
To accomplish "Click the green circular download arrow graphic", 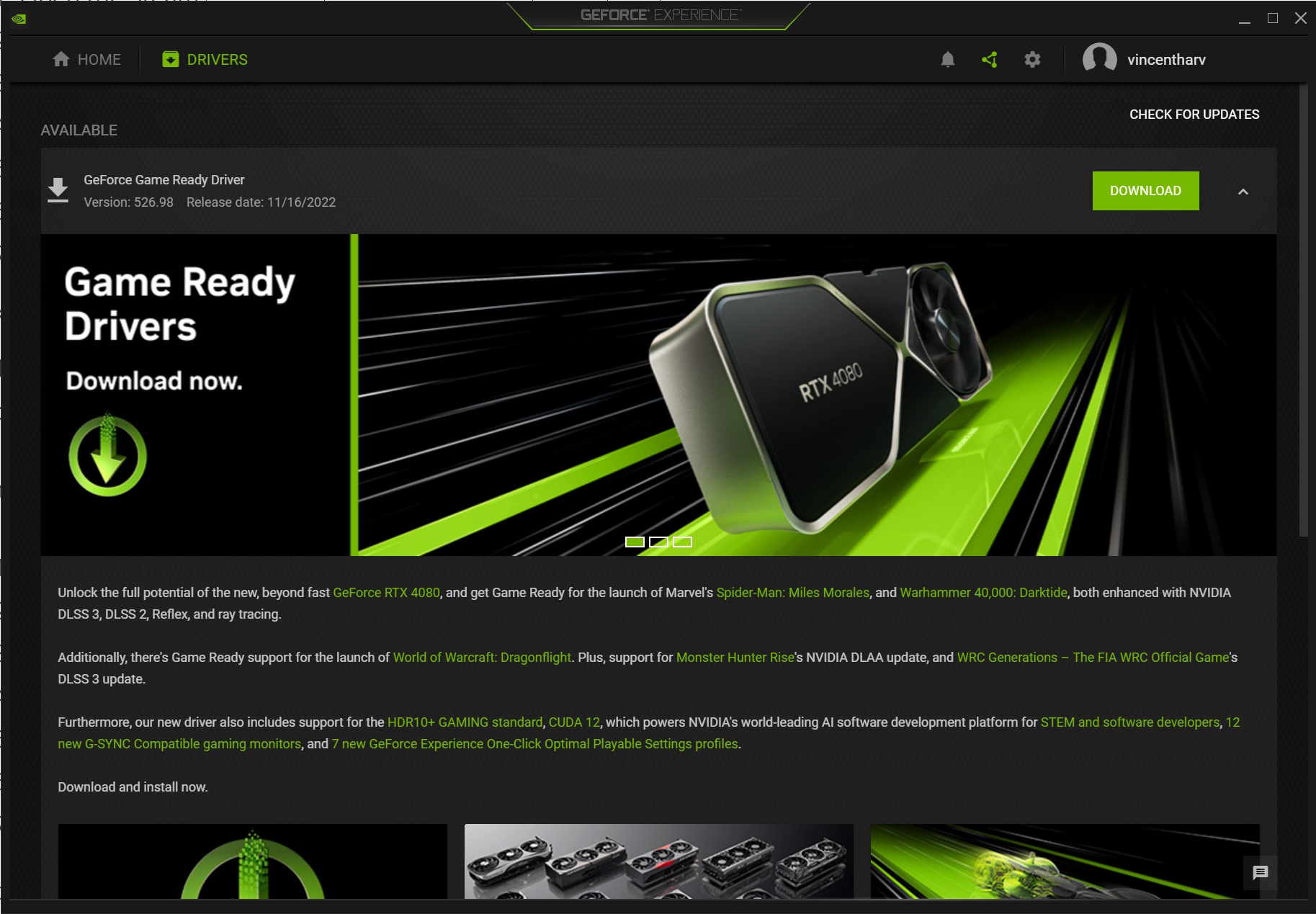I will 107,454.
